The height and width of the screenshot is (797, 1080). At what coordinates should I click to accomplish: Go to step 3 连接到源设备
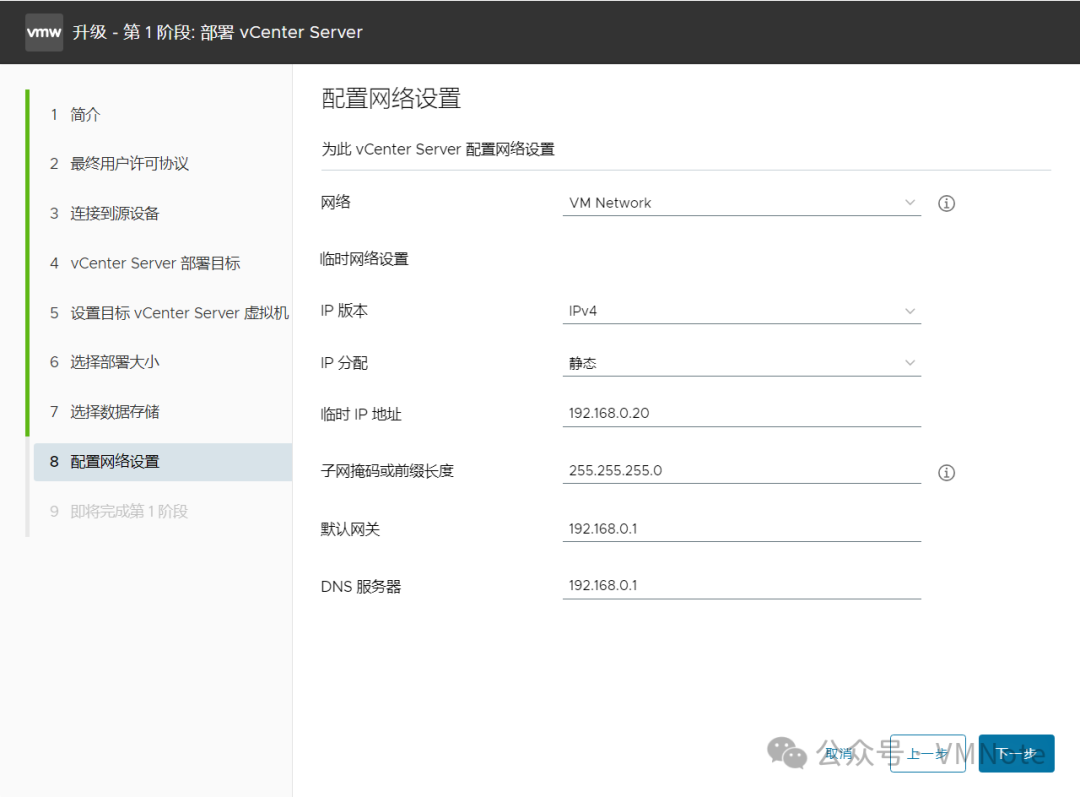[x=105, y=214]
